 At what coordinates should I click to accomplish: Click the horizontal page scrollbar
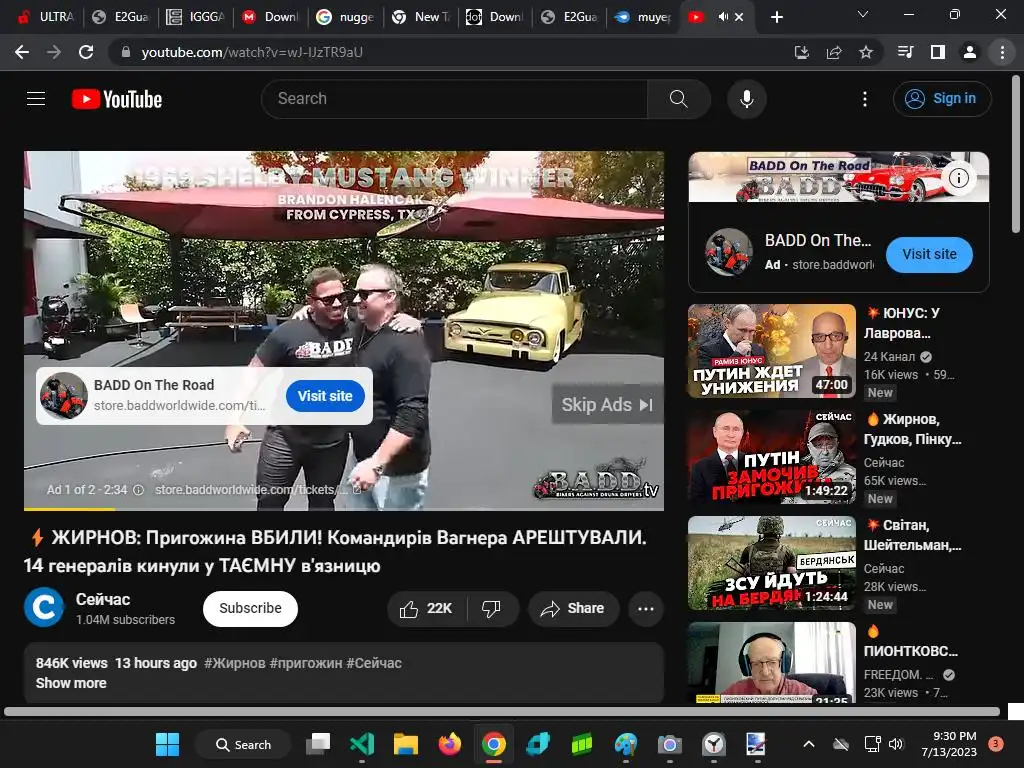[x=502, y=711]
